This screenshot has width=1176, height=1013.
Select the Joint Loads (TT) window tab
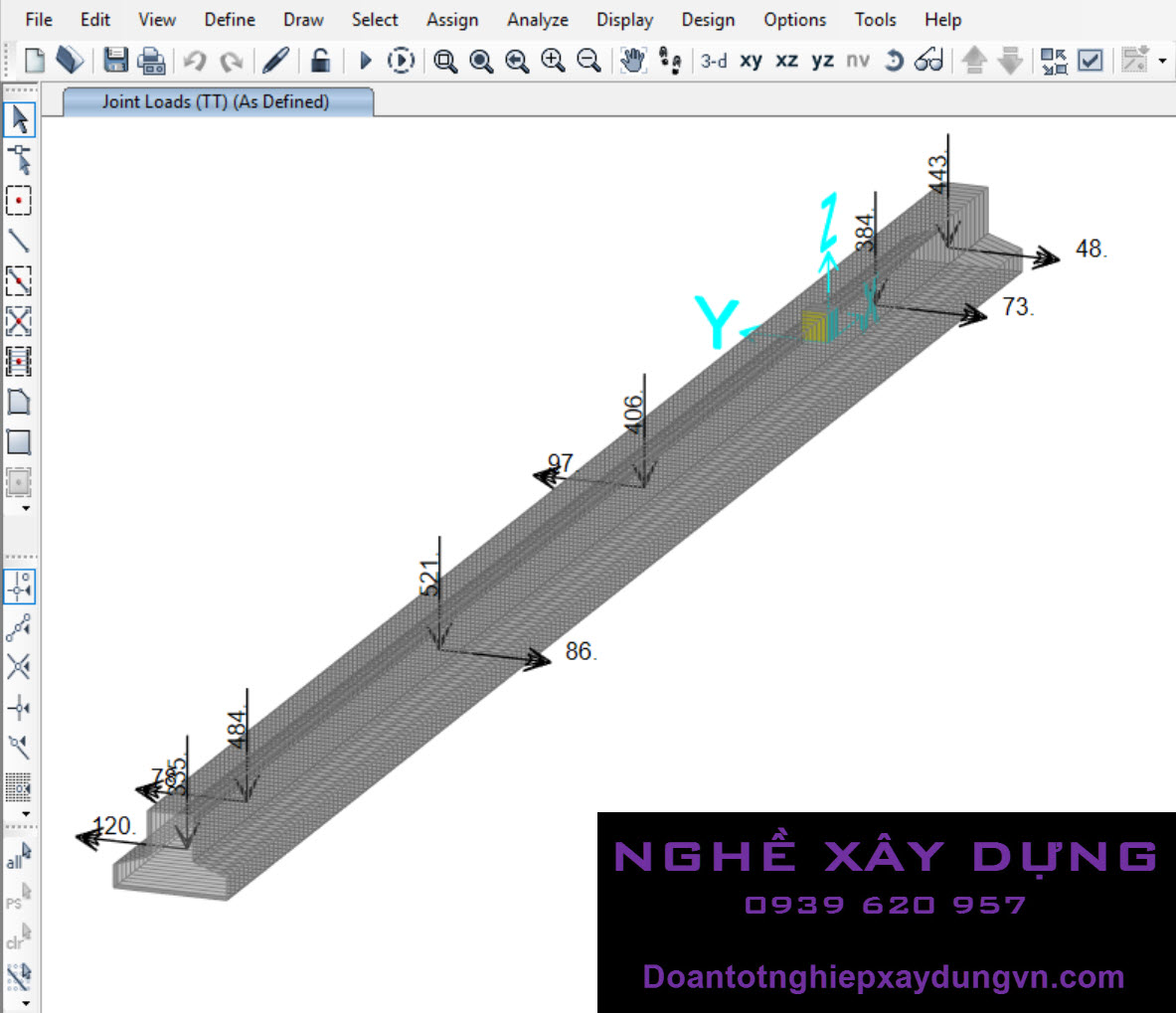[x=218, y=102]
